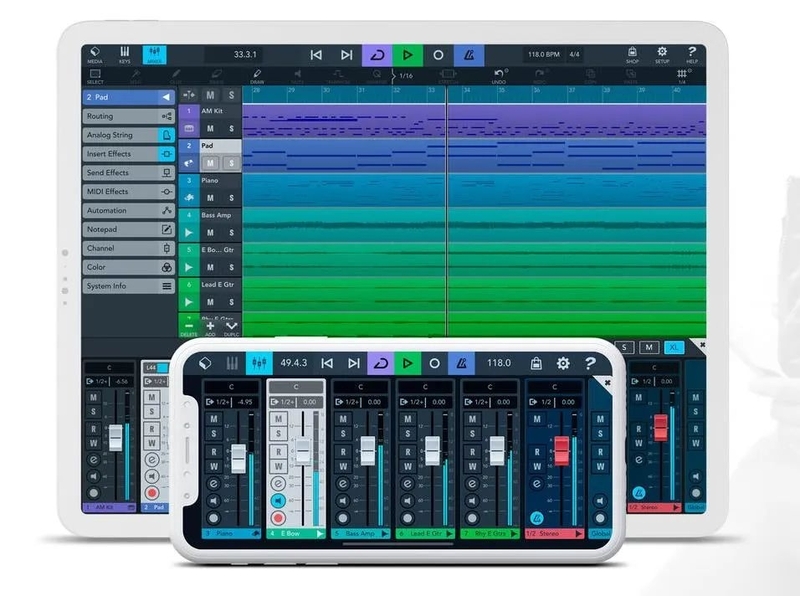Open the MEDIA browser on the tablet

click(x=95, y=55)
